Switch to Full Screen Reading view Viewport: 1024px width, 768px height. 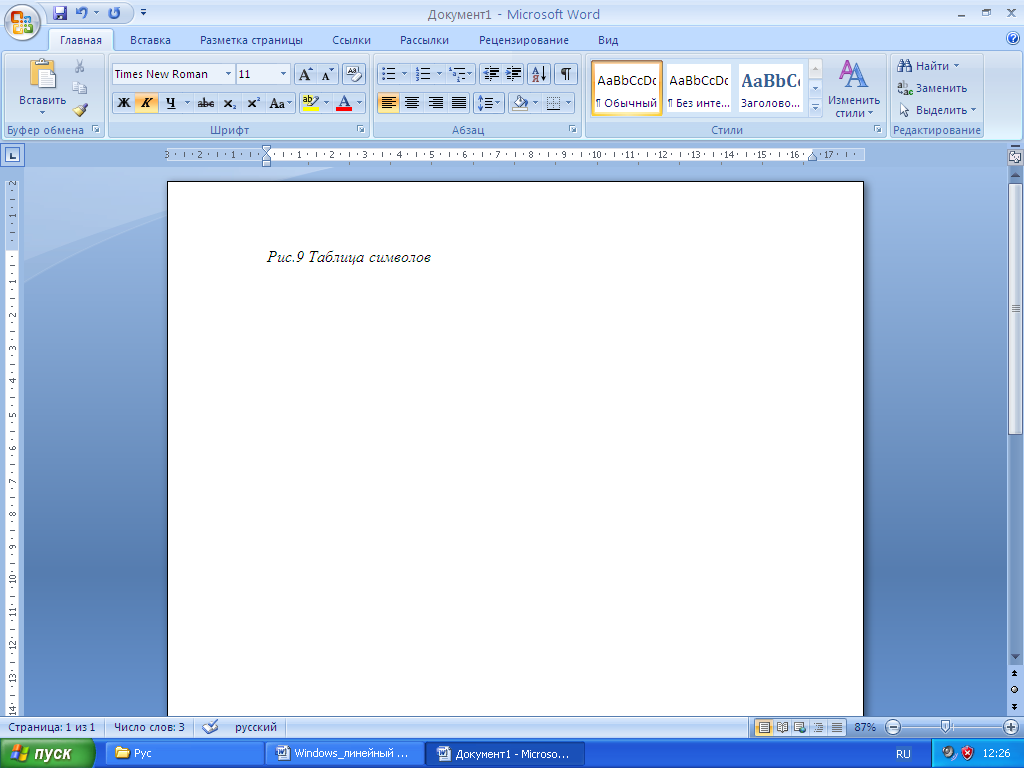click(x=782, y=727)
